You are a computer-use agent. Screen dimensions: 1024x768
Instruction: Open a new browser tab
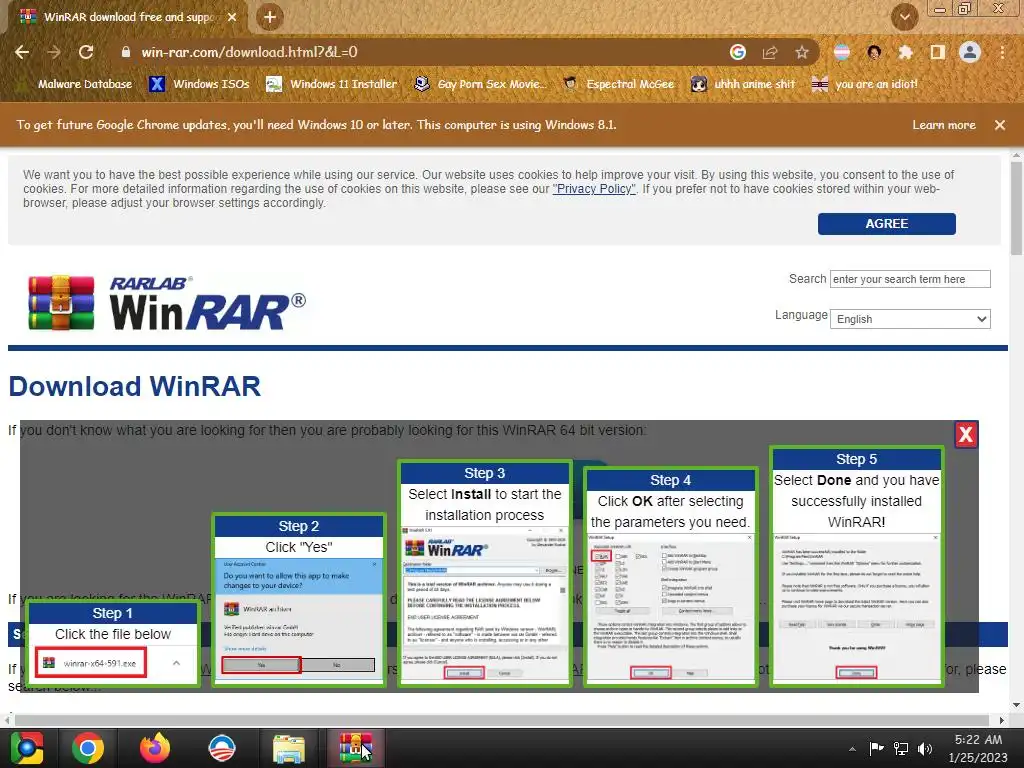(x=269, y=17)
